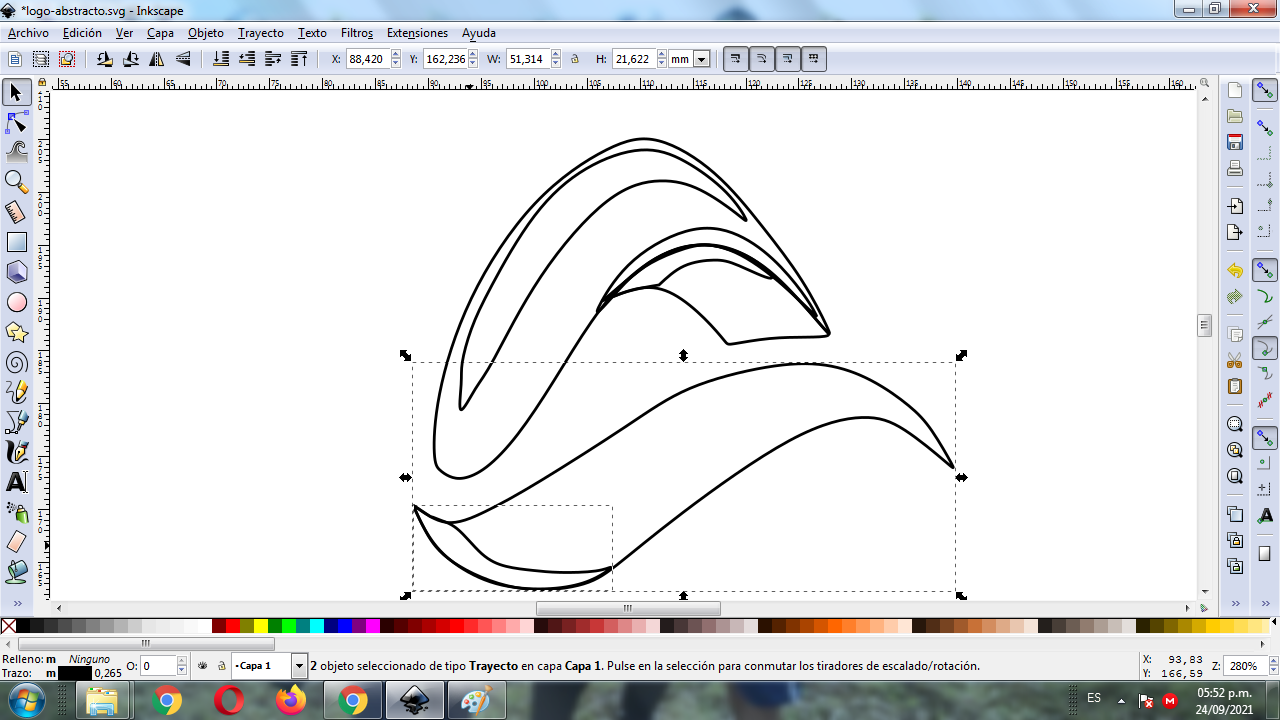Select the Node edit tool
This screenshot has width=1280, height=720.
tap(16, 123)
